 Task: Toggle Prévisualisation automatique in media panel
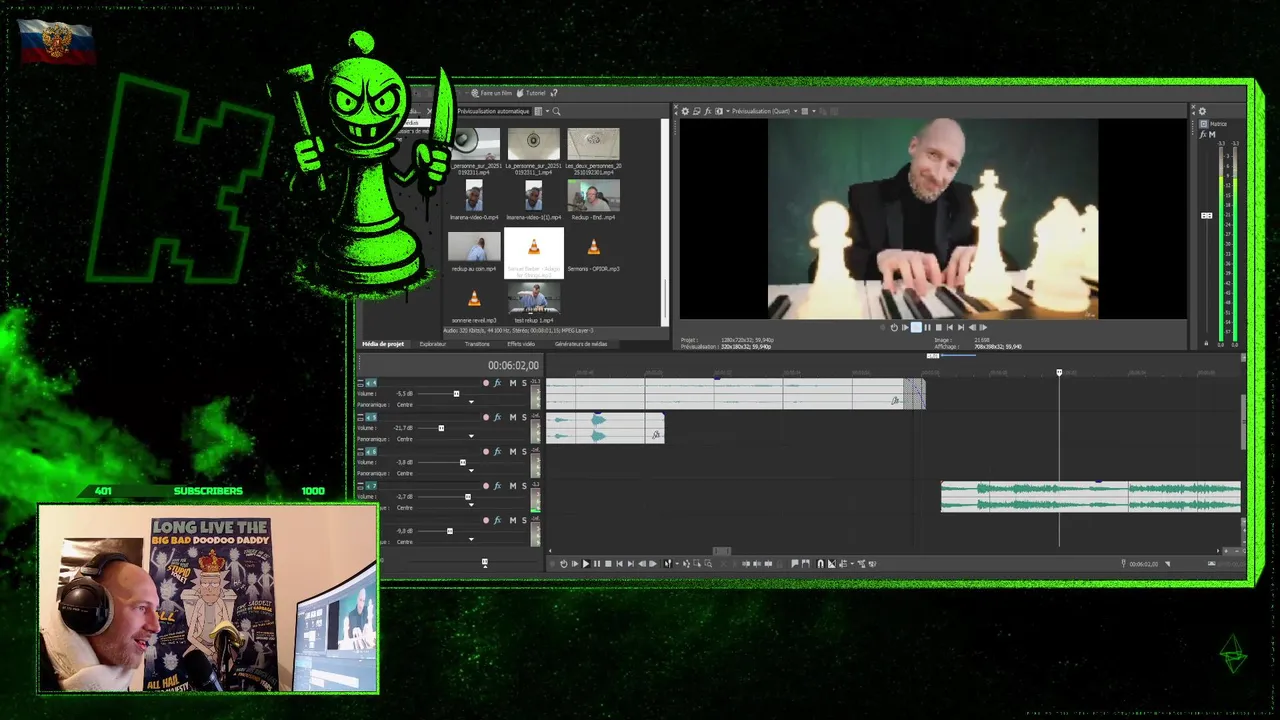point(493,111)
